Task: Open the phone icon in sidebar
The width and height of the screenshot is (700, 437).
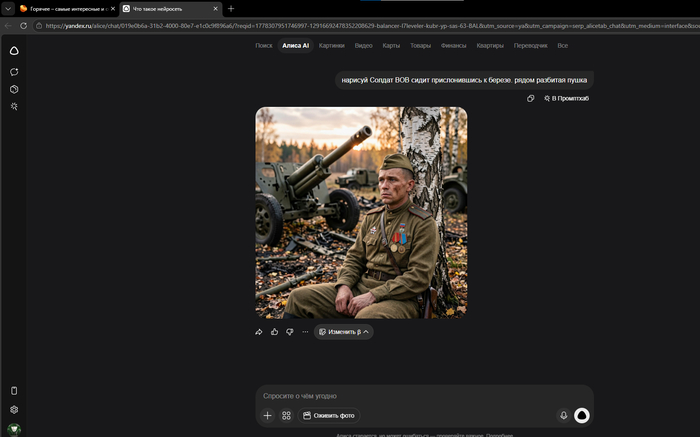Action: point(14,391)
